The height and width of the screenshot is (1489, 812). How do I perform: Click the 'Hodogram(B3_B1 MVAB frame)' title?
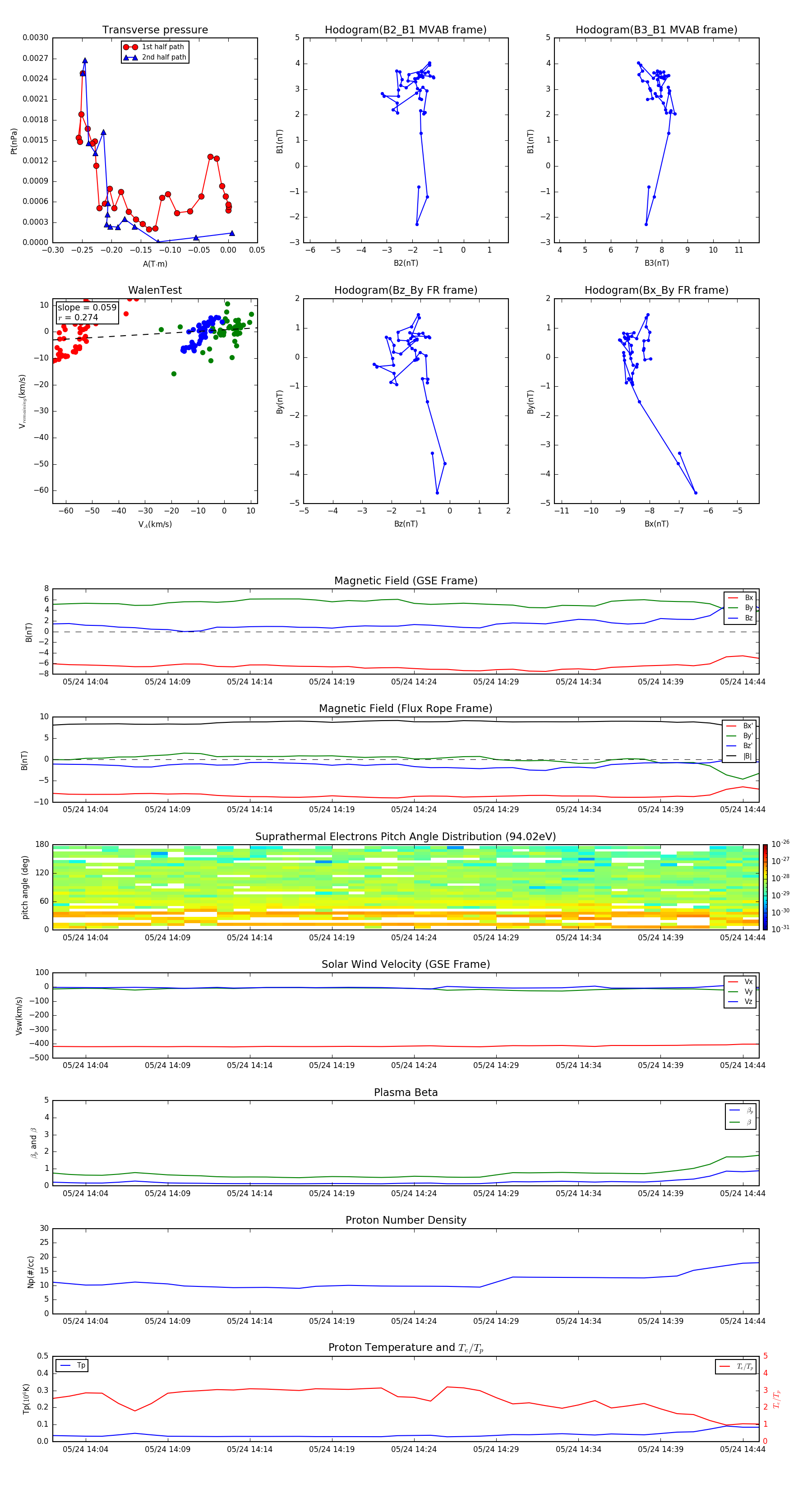[x=656, y=30]
